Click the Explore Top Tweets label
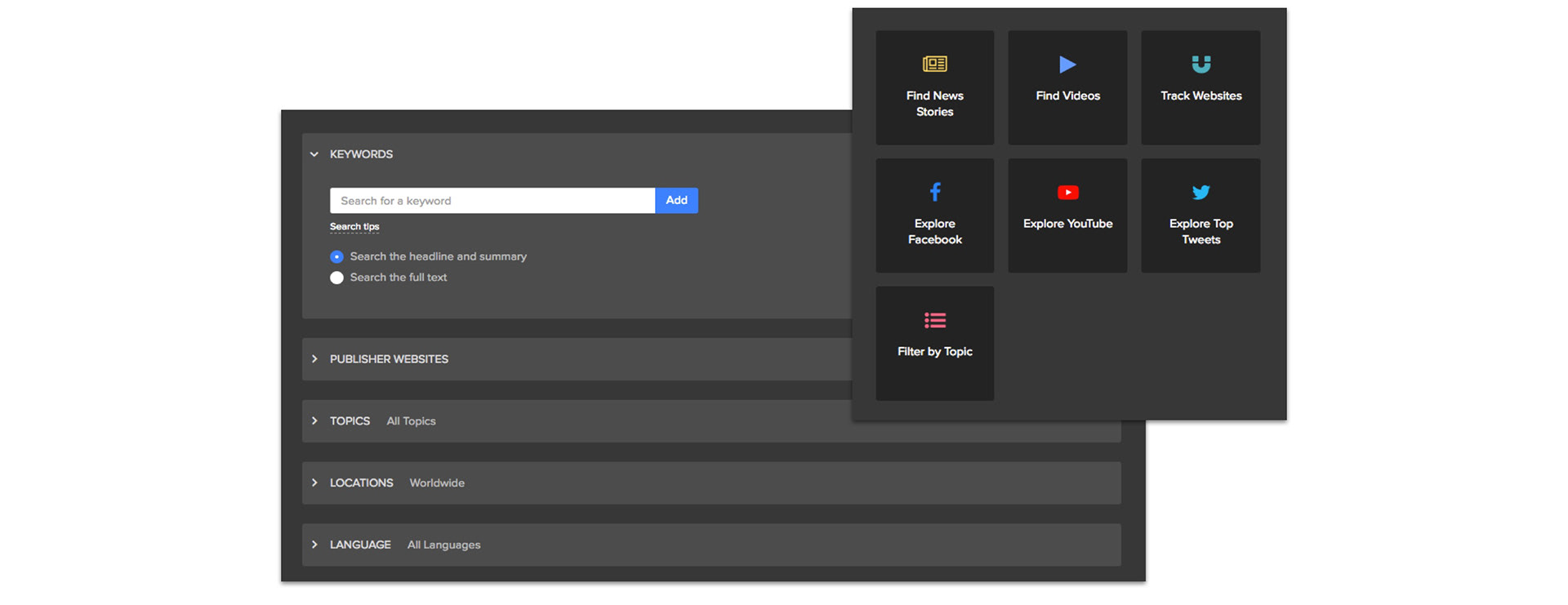 (x=1200, y=232)
